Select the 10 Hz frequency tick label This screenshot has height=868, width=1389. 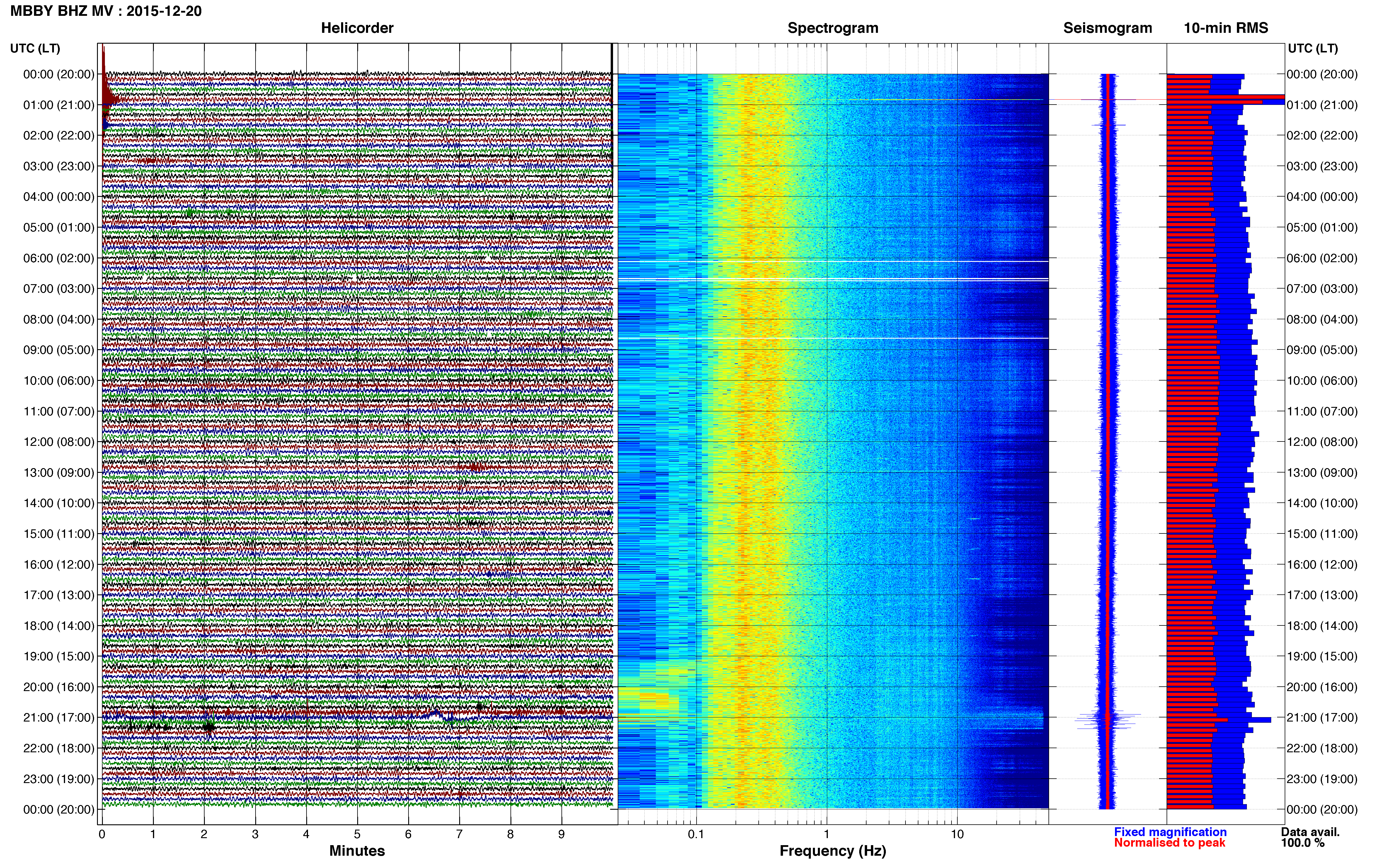(x=957, y=834)
